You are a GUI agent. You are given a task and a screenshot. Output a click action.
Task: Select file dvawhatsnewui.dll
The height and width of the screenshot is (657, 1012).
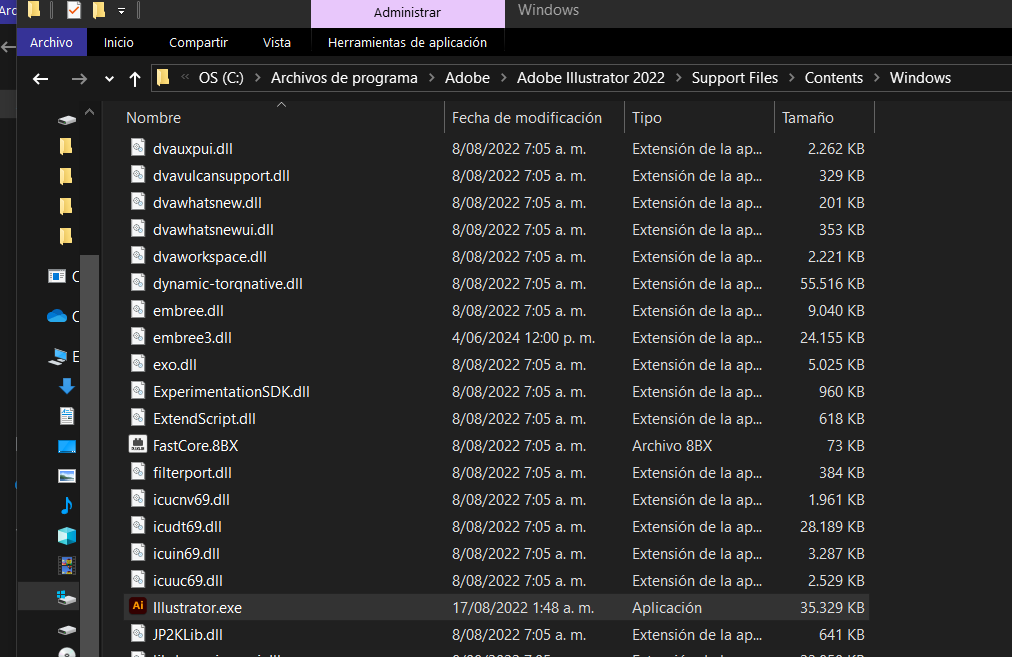pos(213,229)
